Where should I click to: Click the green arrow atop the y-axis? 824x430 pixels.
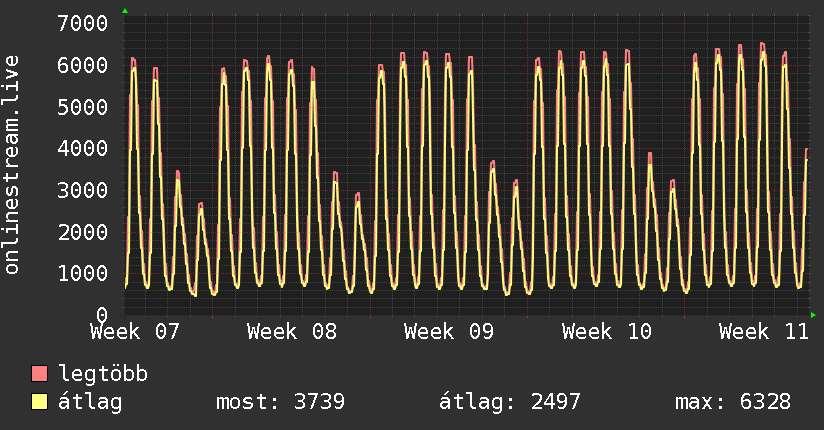(125, 11)
